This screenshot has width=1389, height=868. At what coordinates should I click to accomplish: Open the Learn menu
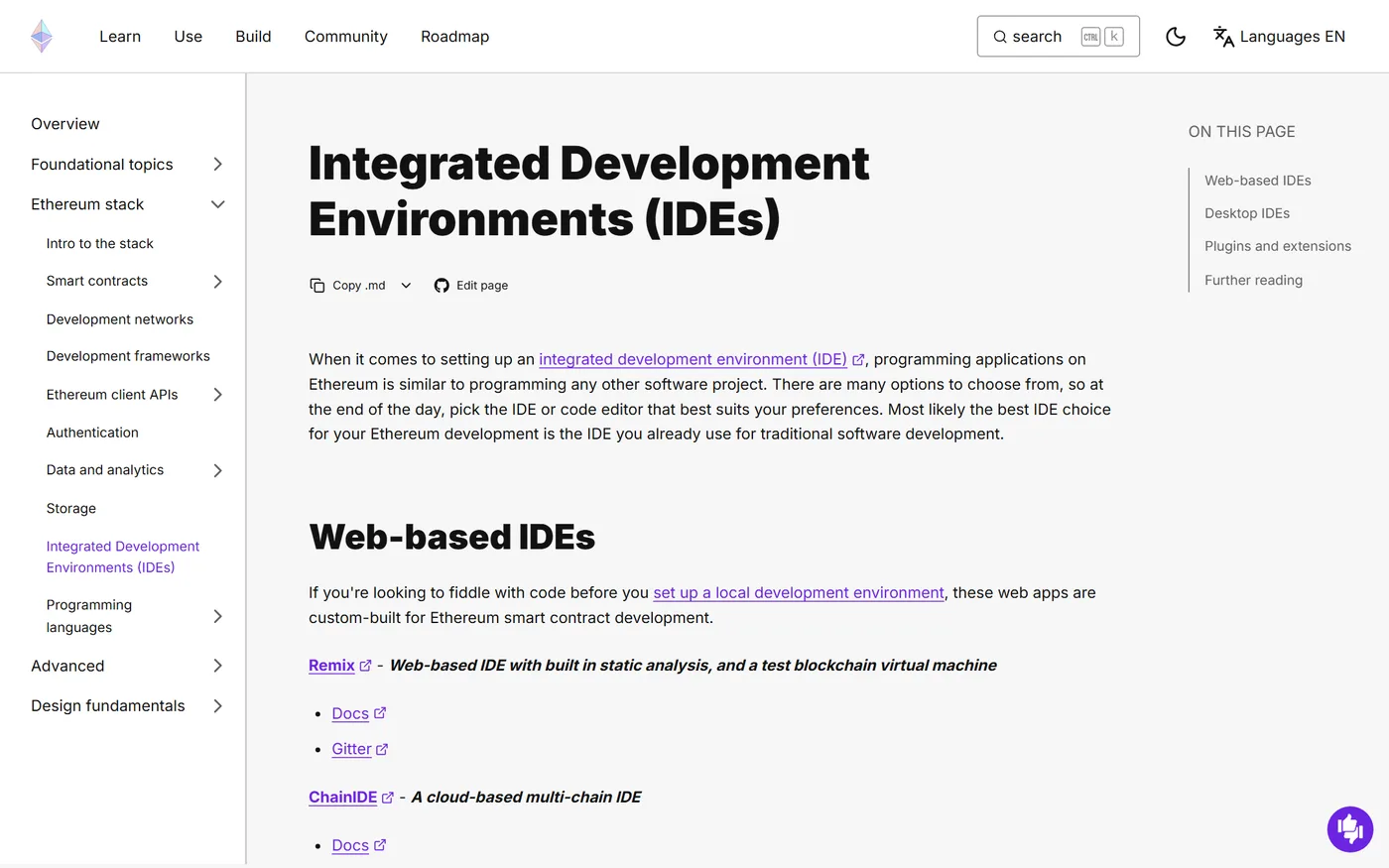[x=120, y=37]
